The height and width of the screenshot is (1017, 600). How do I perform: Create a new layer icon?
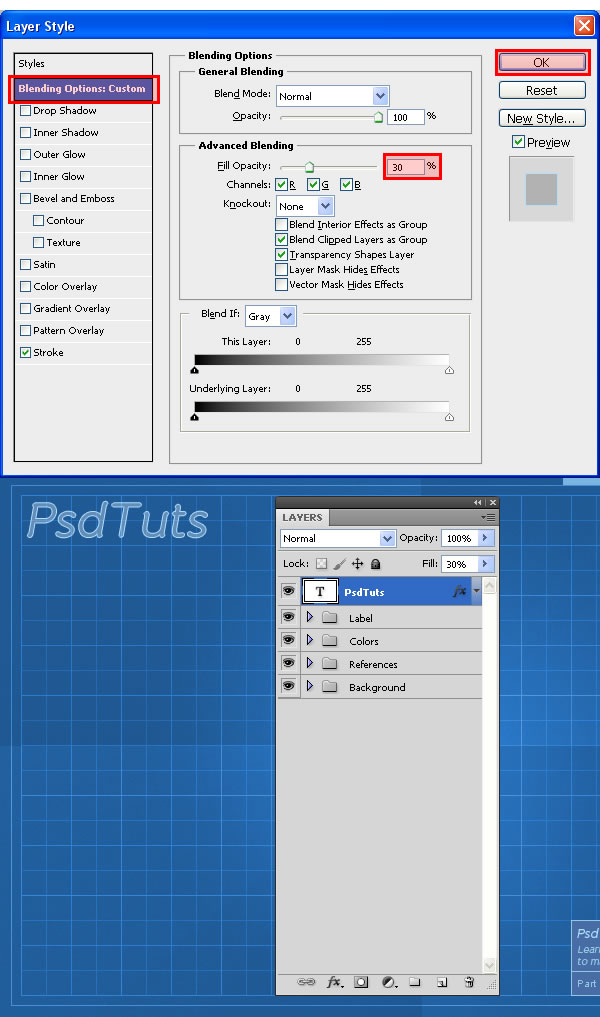[x=442, y=982]
